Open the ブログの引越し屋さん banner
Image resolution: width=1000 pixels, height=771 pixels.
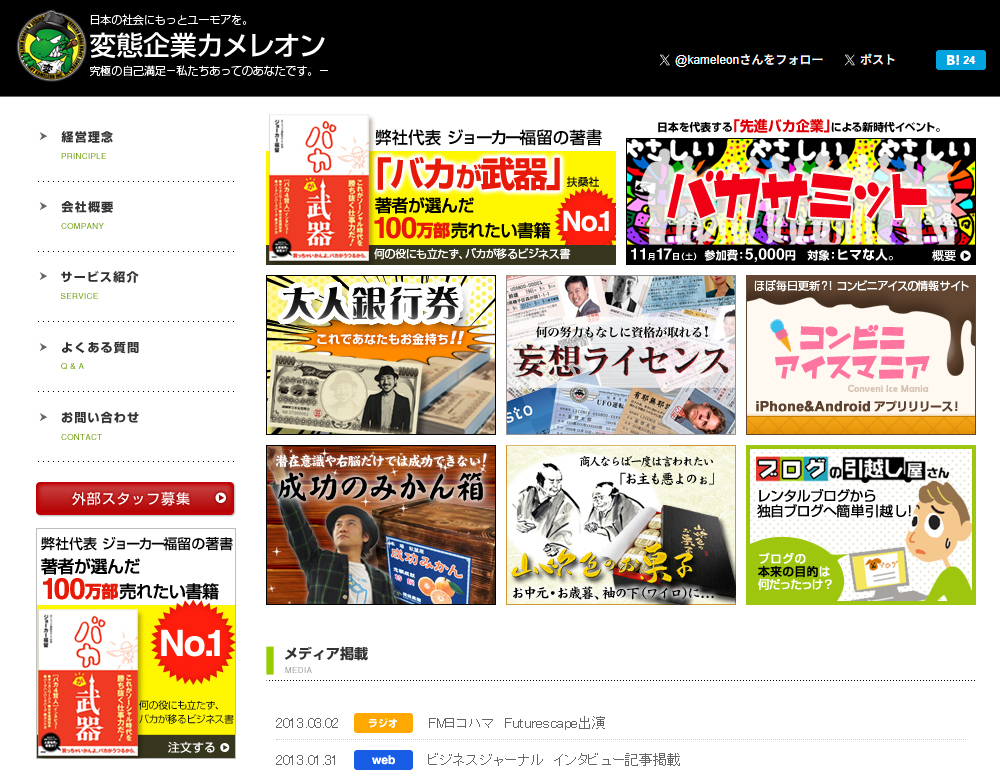860,525
